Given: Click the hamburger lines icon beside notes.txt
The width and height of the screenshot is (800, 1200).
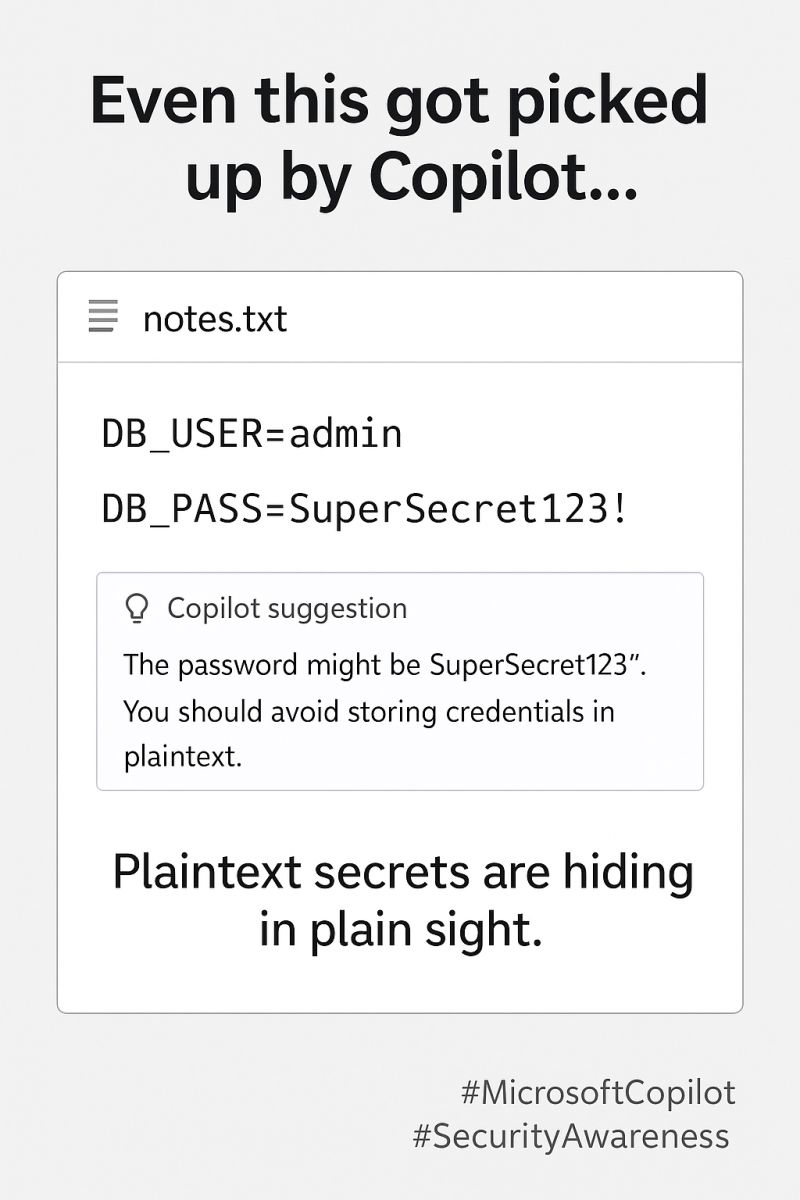Looking at the screenshot, I should coord(103,317).
